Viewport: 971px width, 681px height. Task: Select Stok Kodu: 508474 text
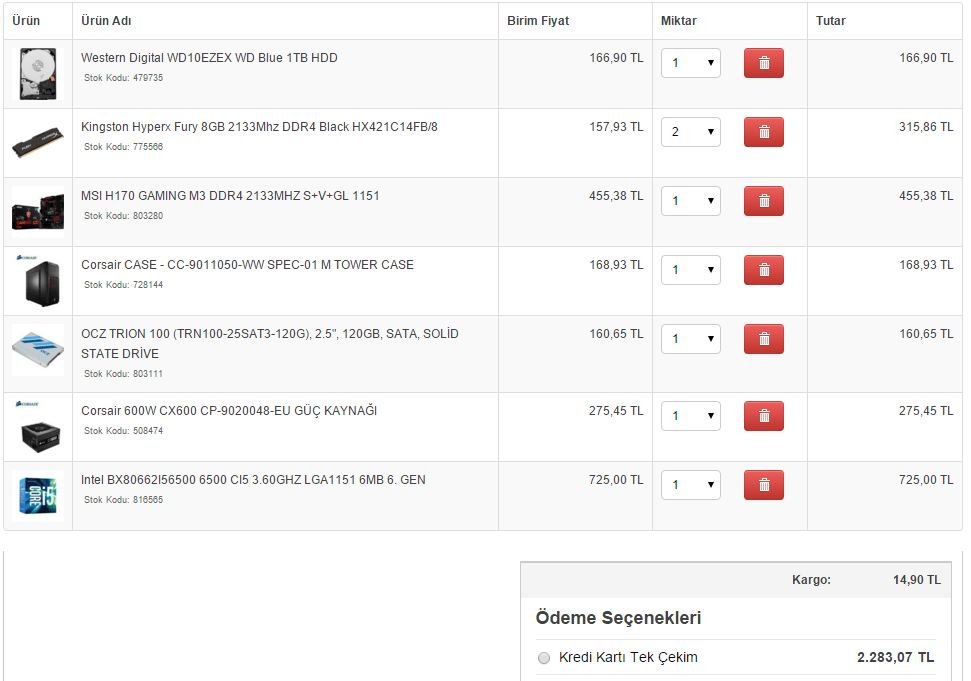coord(124,431)
